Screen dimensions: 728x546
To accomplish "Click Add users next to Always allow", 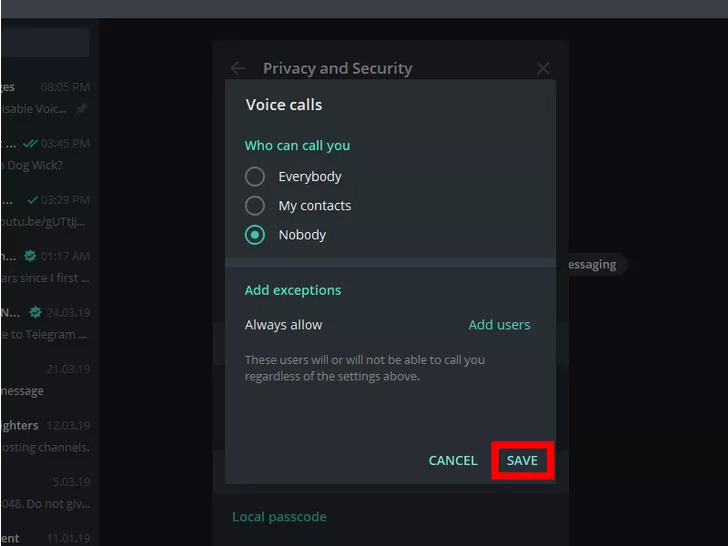I will (x=499, y=325).
